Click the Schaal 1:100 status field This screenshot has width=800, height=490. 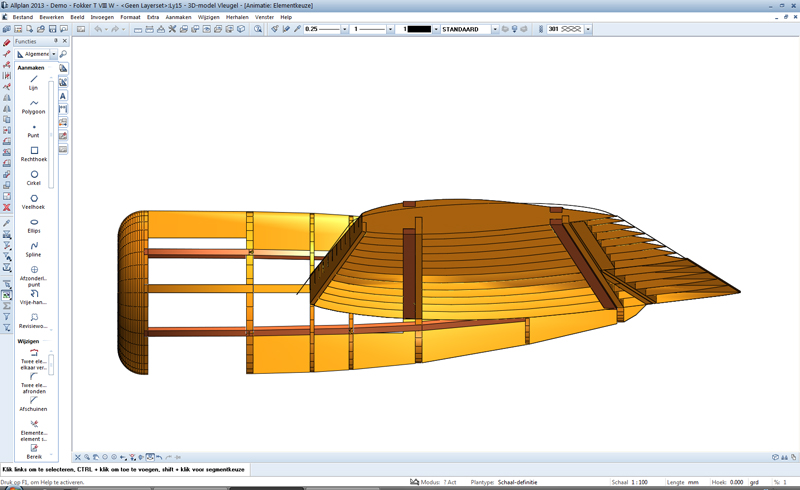(630, 482)
